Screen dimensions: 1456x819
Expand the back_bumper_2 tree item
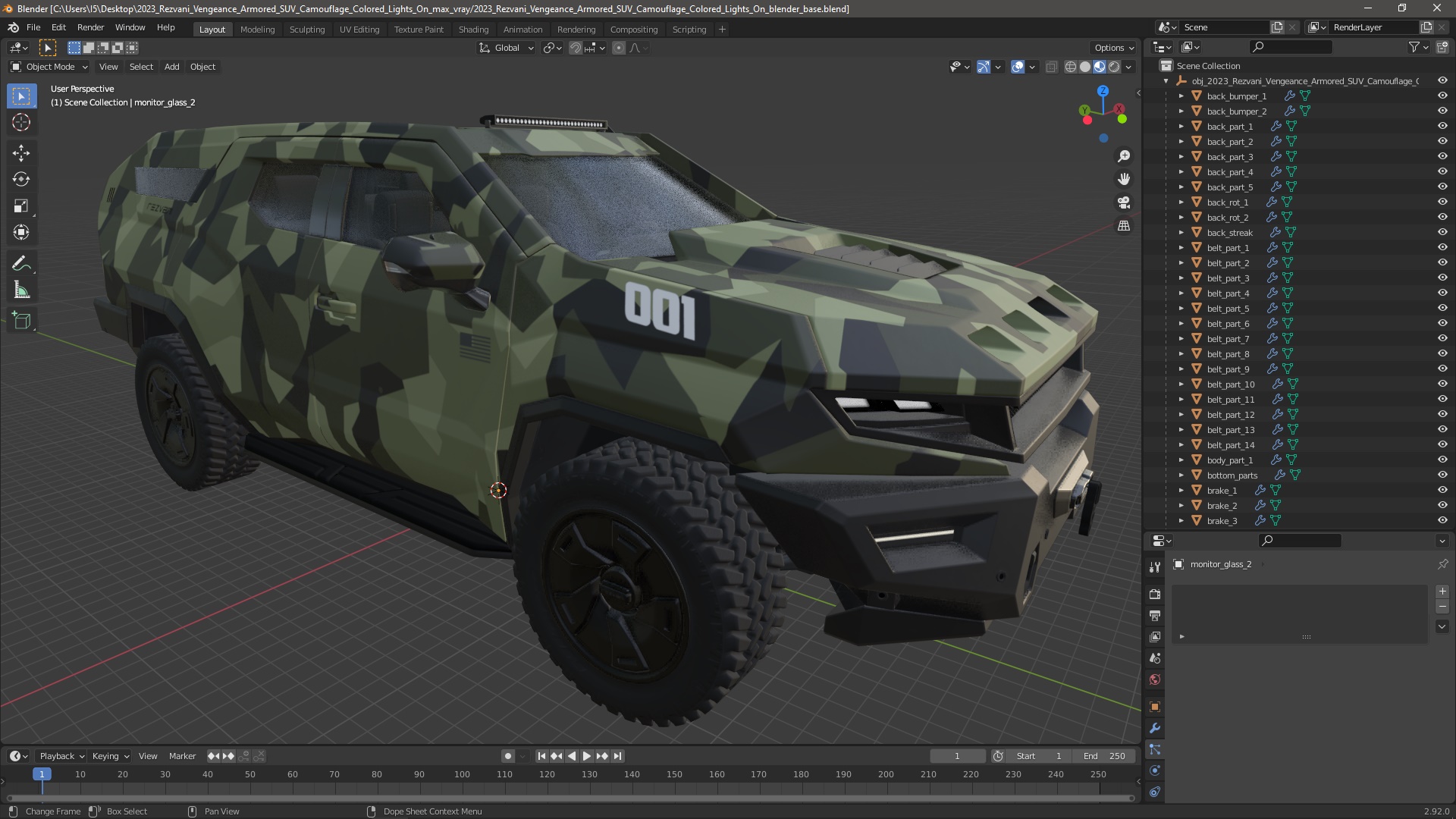(x=1181, y=111)
